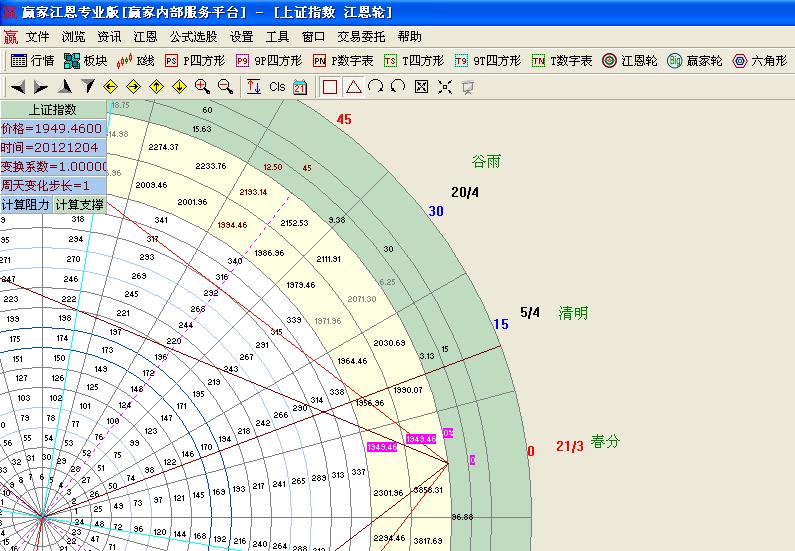Click the 价格=1949.4600 price field
Screen dimensions: 795x551
click(x=53, y=129)
